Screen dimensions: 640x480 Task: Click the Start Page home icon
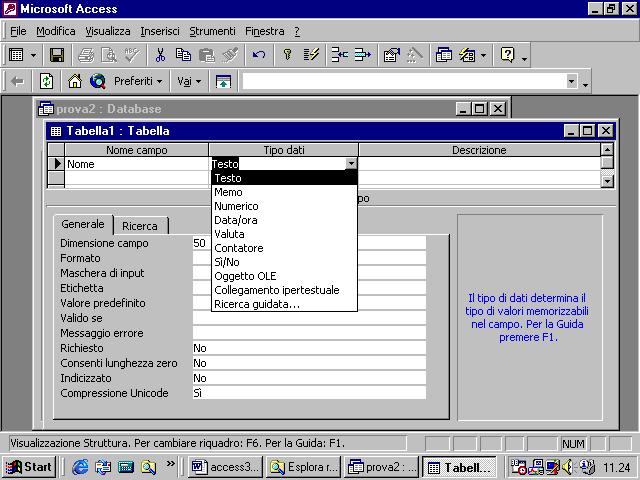75,81
